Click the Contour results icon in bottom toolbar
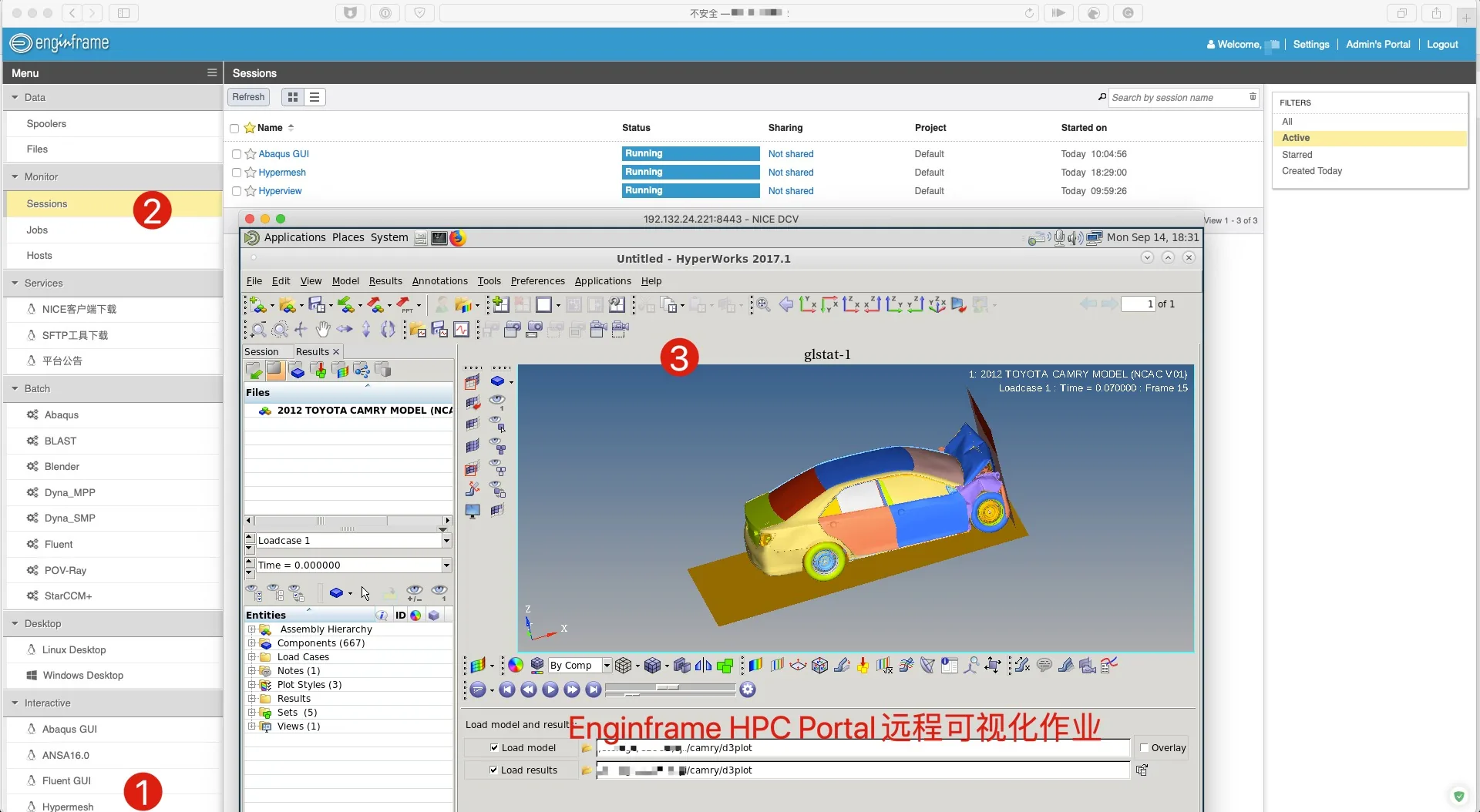1480x812 pixels. (755, 665)
